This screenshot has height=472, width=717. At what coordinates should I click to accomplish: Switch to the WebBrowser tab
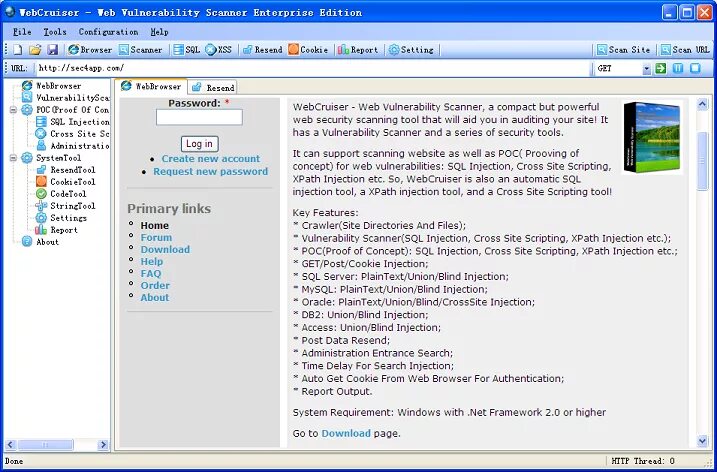click(151, 86)
